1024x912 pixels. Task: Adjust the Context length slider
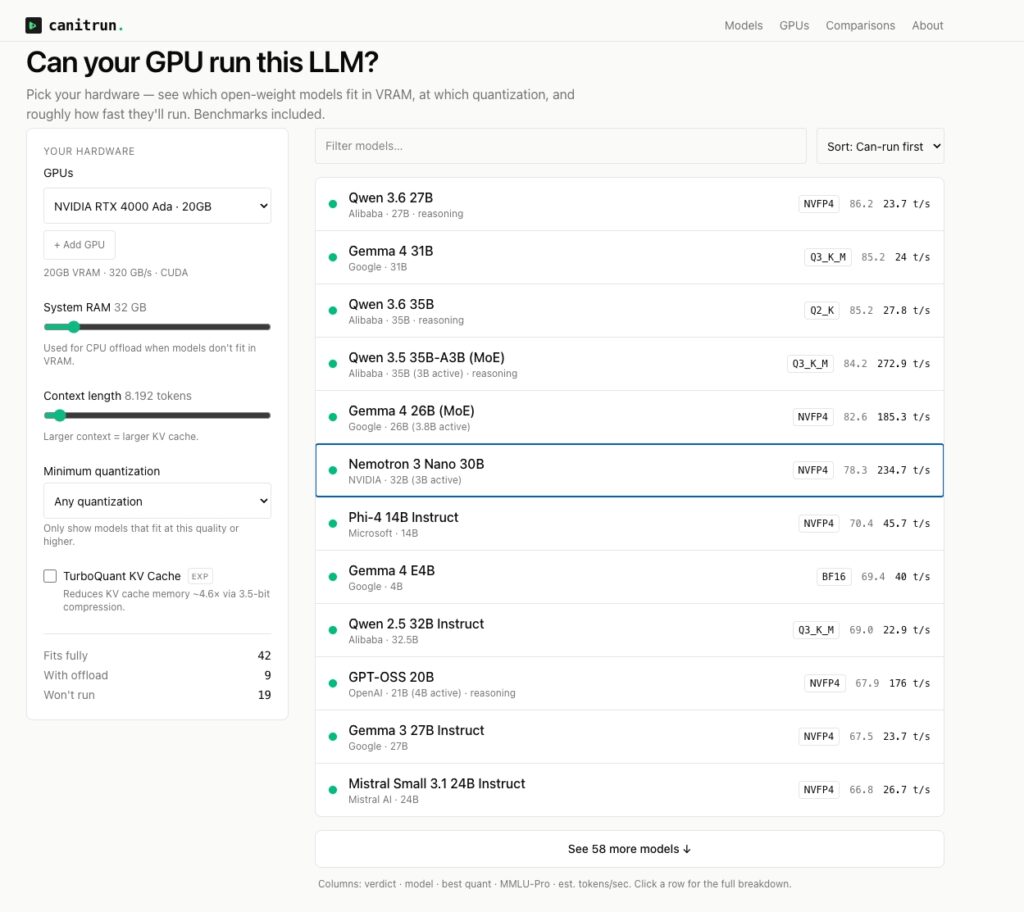tap(157, 415)
